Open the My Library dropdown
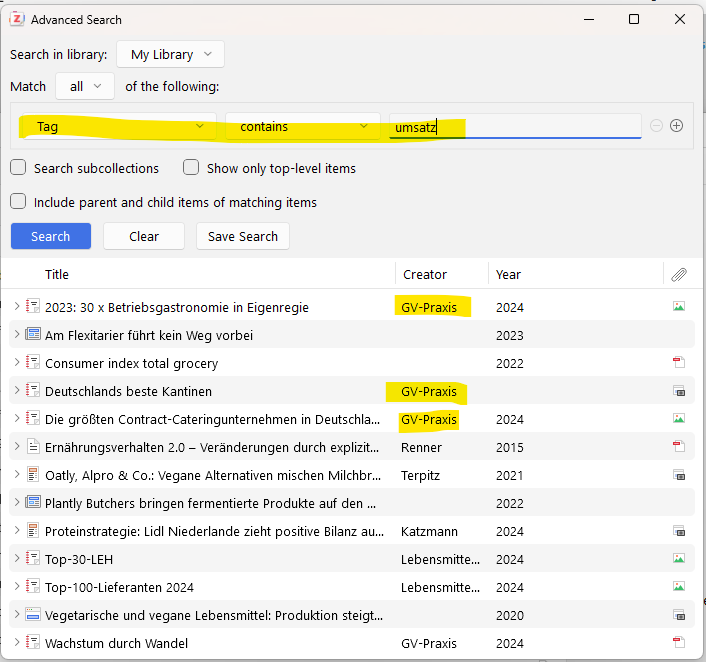The height and width of the screenshot is (662, 706). [x=170, y=54]
